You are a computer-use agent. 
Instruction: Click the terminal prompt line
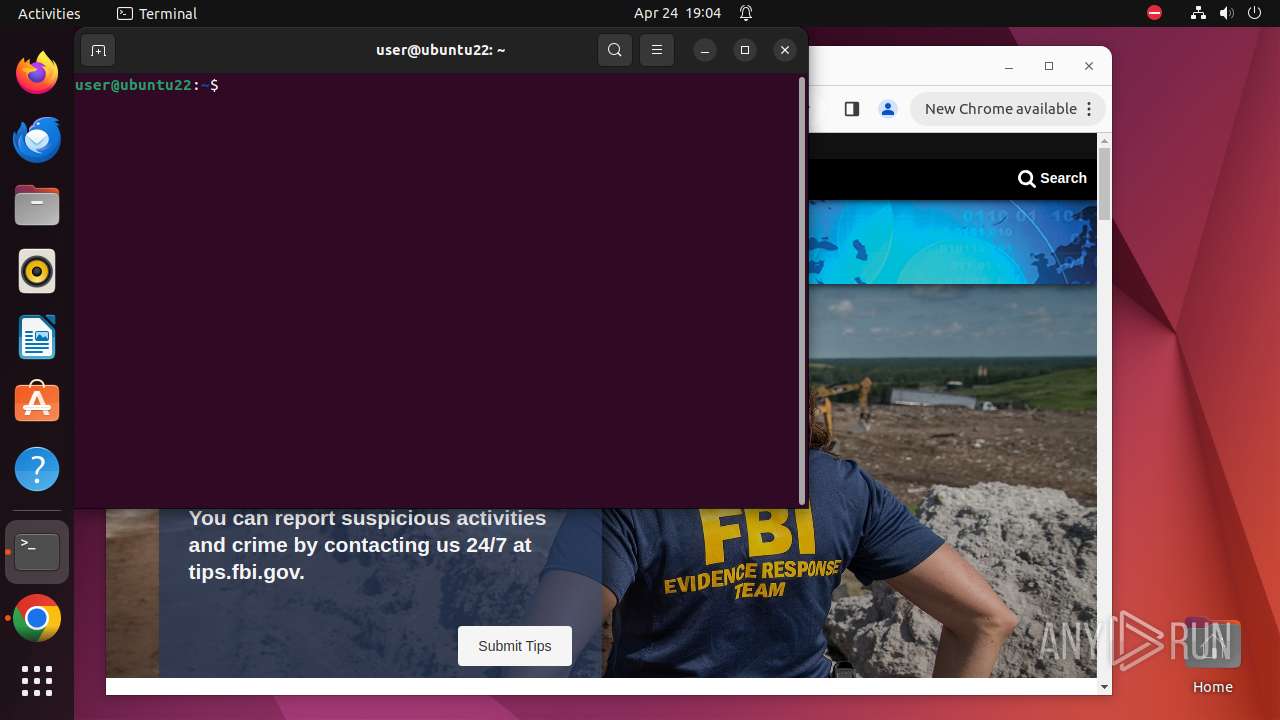pyautogui.click(x=147, y=85)
